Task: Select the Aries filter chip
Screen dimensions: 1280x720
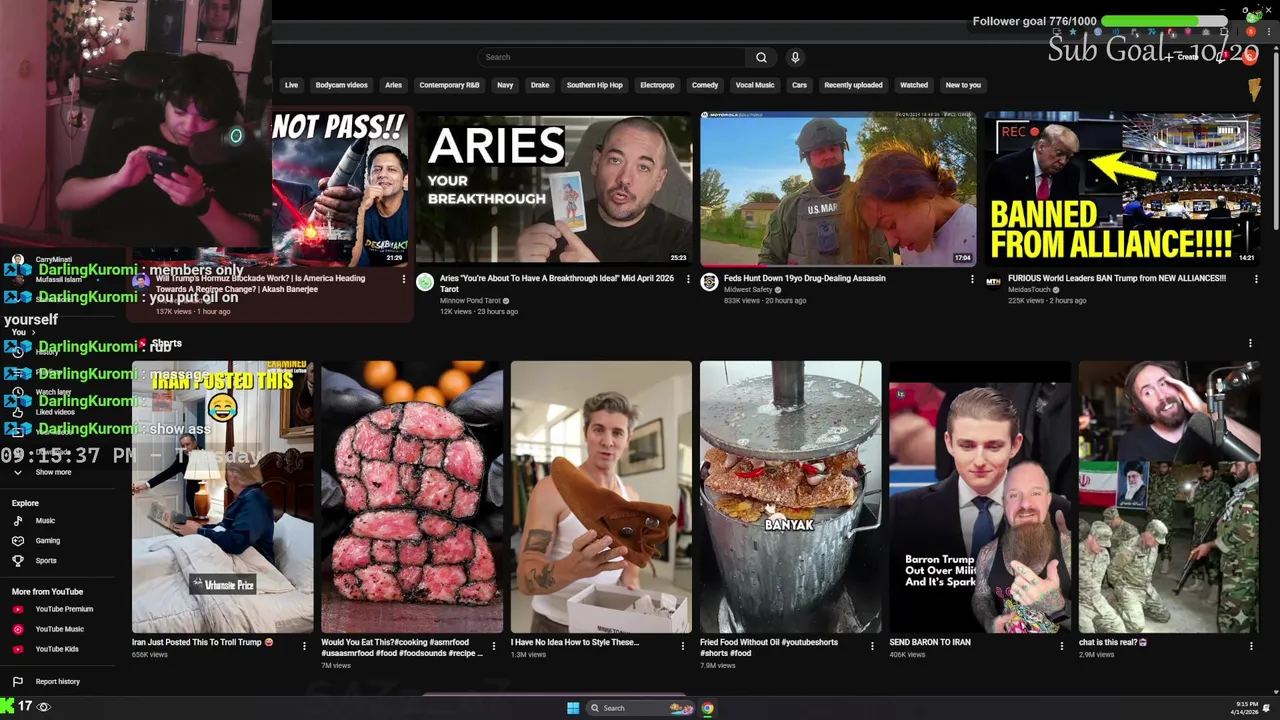Action: click(394, 85)
